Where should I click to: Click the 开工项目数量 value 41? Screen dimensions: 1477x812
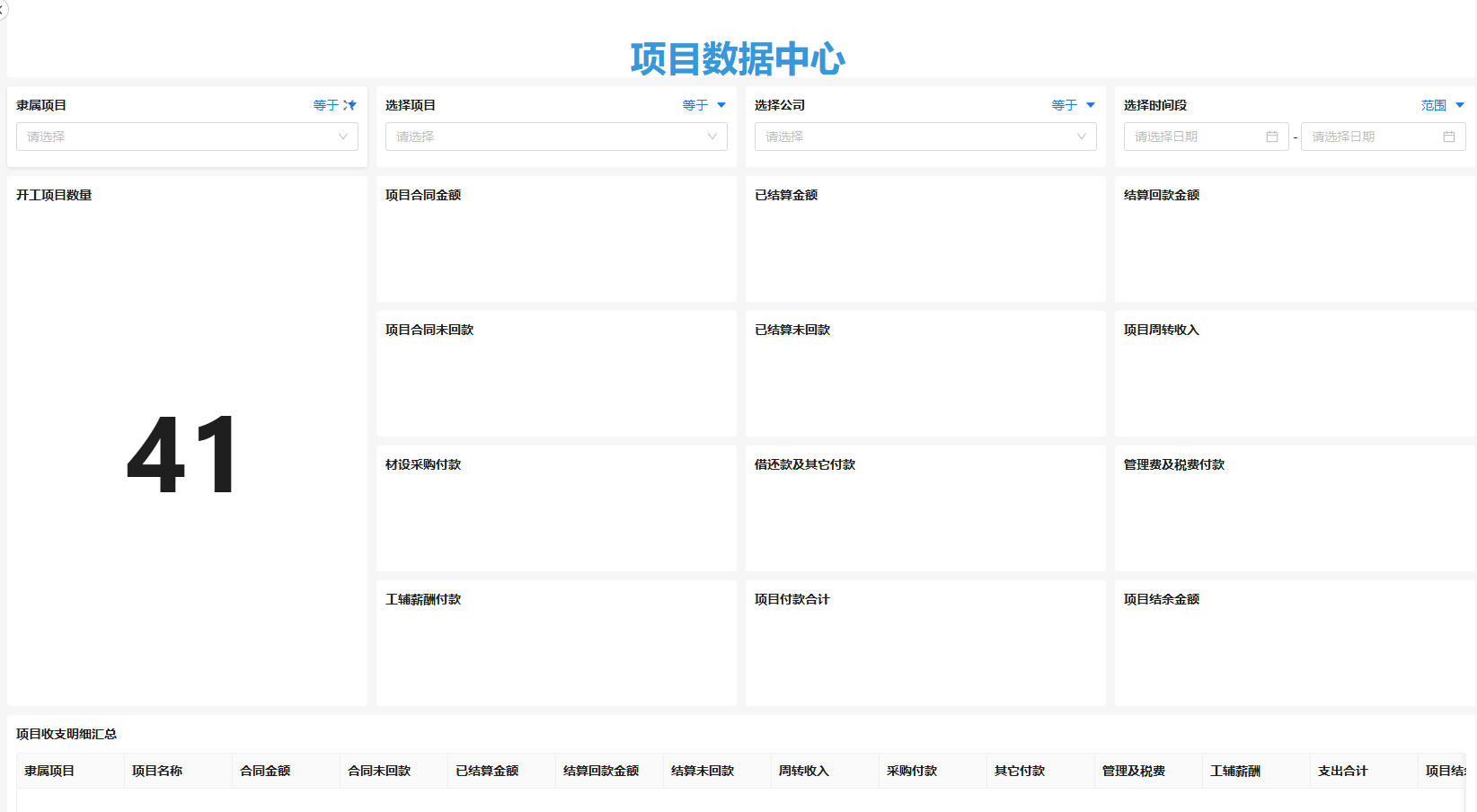click(183, 455)
